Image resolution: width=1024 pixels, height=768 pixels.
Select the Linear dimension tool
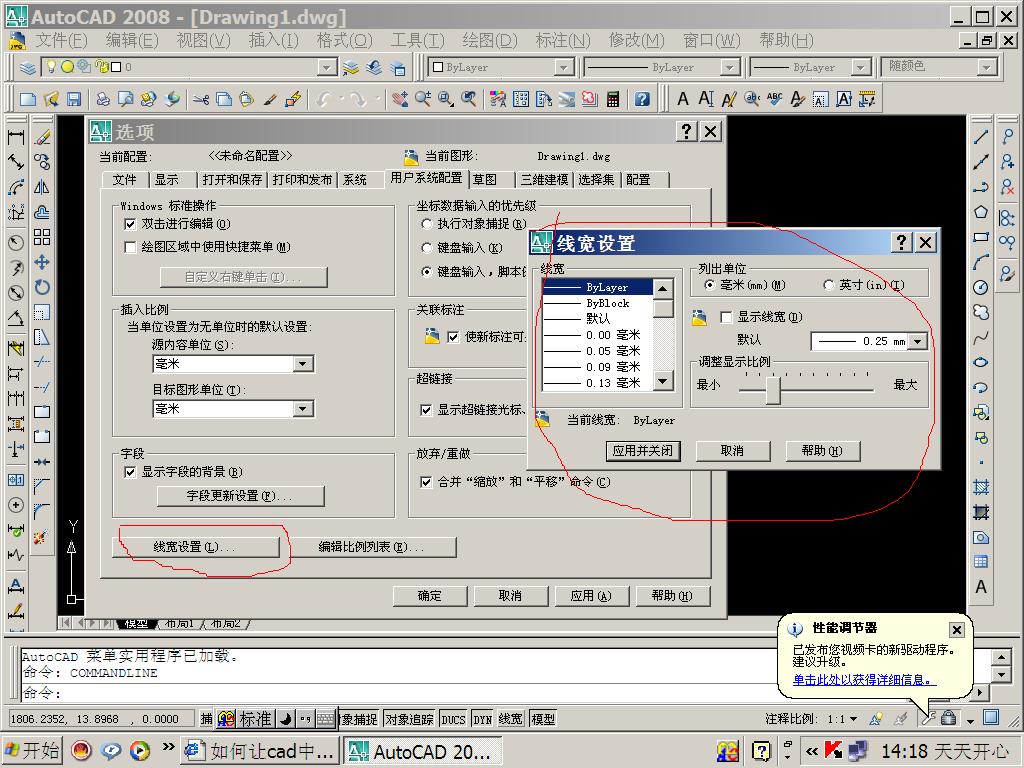(16, 137)
